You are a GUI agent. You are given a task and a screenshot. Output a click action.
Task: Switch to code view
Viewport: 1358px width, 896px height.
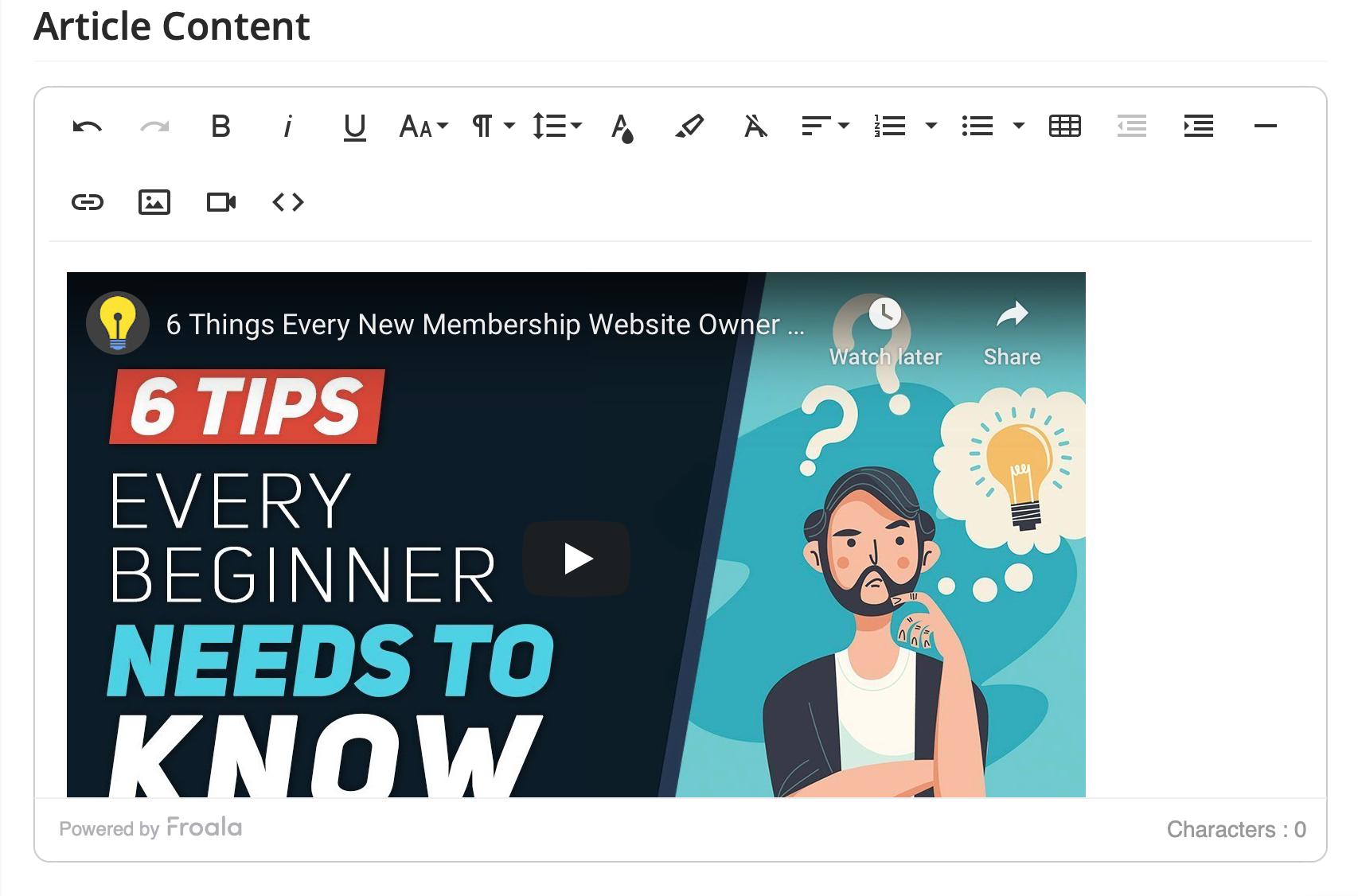(287, 202)
